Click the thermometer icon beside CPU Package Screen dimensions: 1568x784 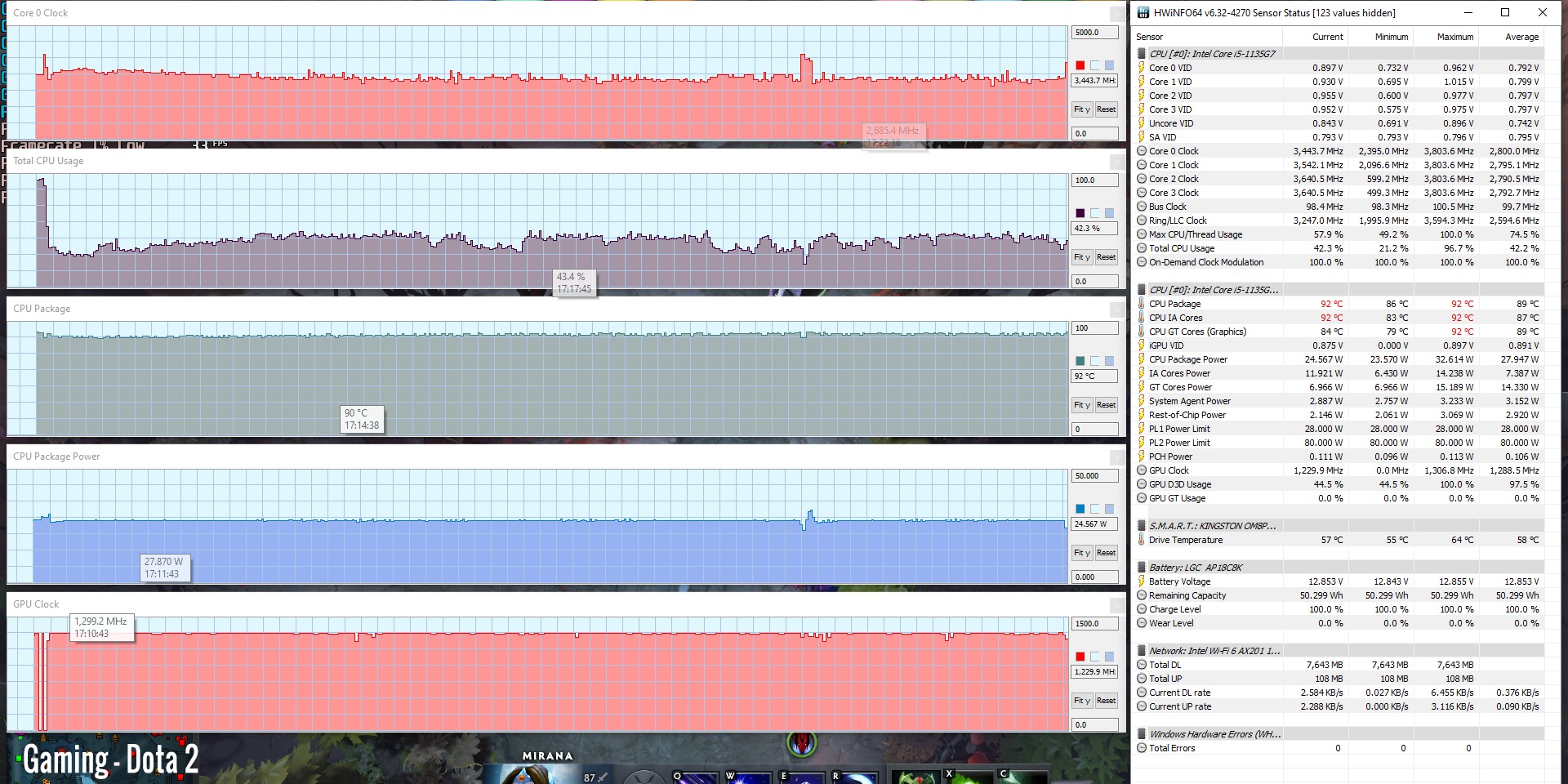click(x=1142, y=304)
